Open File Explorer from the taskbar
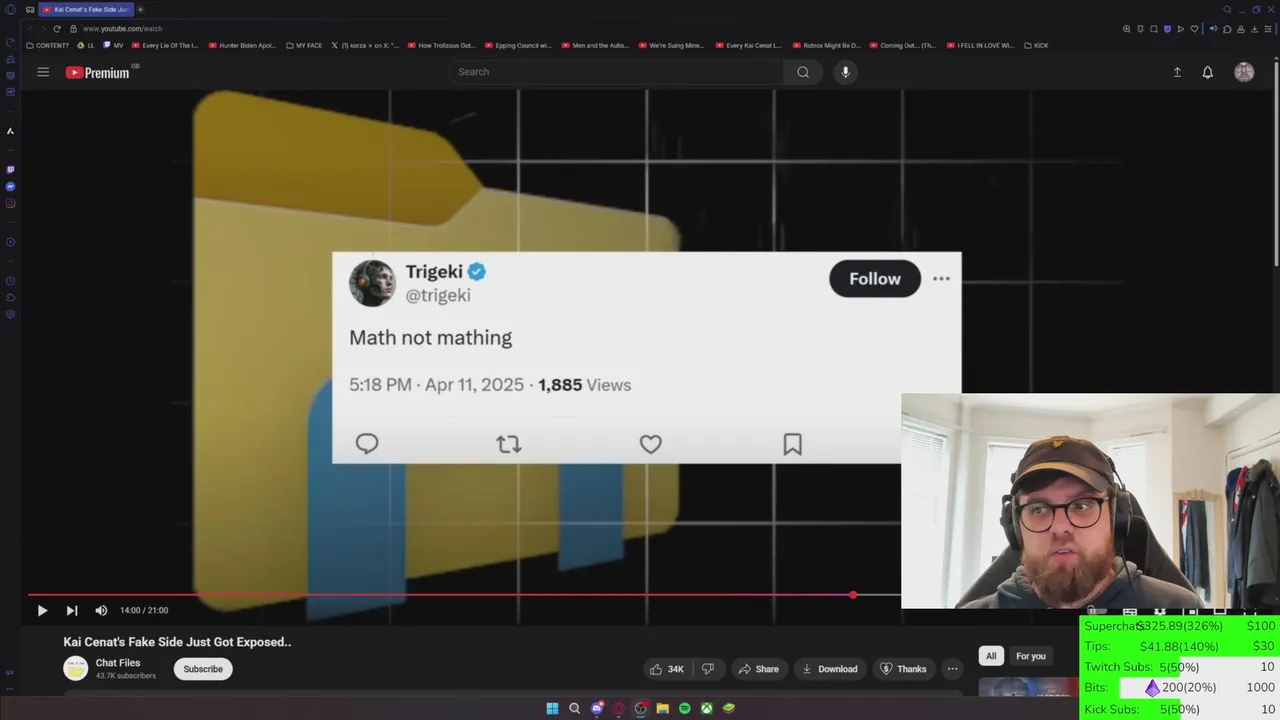 (x=662, y=708)
